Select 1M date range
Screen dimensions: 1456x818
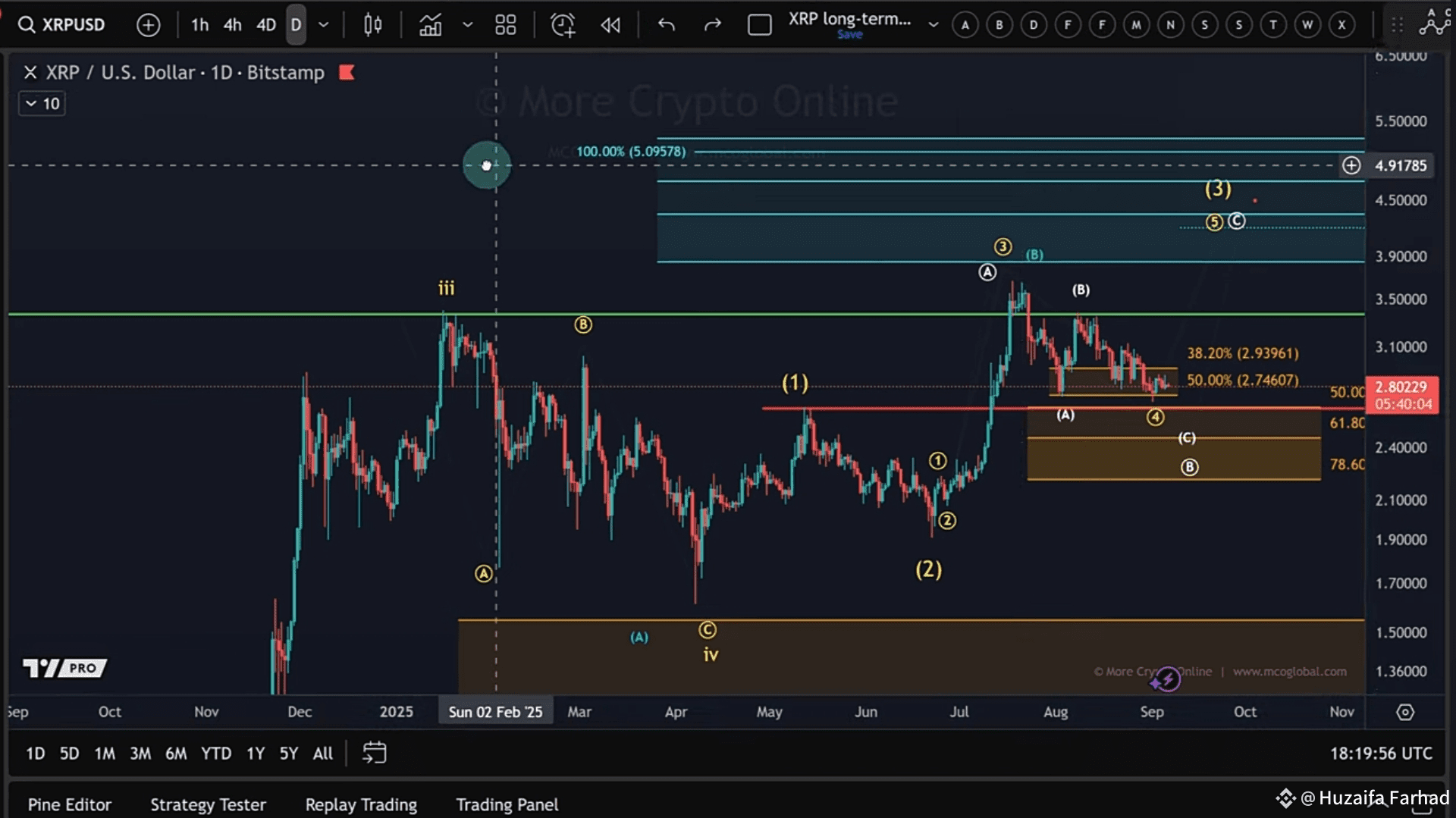[x=105, y=754]
